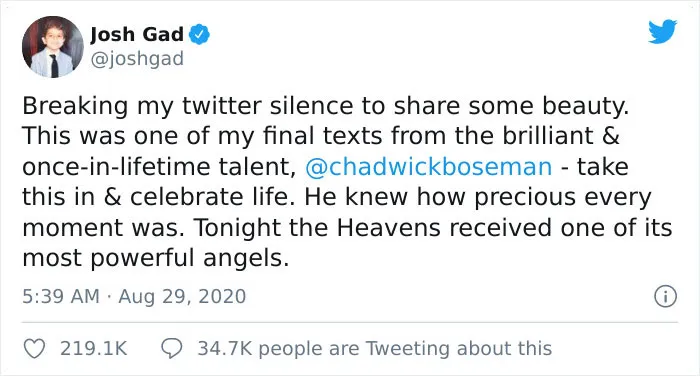Click the reply speech bubble icon
The image size is (700, 376).
coord(171,348)
